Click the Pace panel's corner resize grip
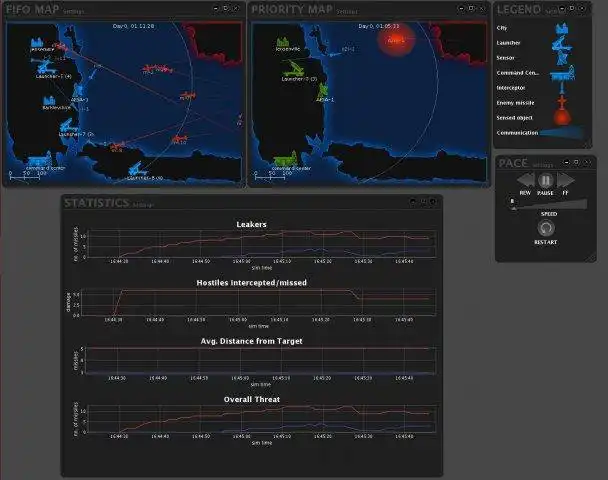 point(592,257)
